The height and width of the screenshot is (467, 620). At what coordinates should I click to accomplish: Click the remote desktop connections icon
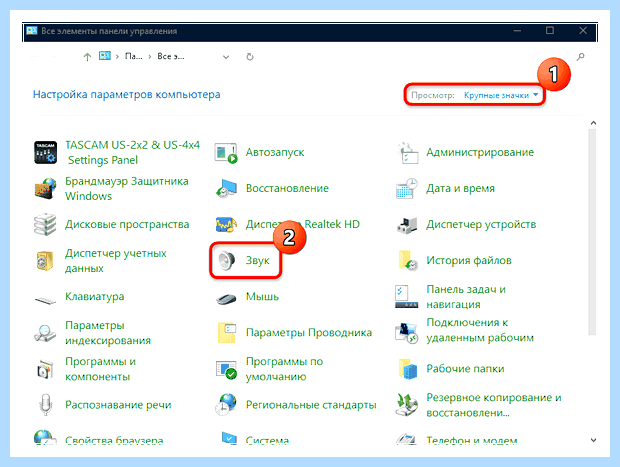point(406,333)
